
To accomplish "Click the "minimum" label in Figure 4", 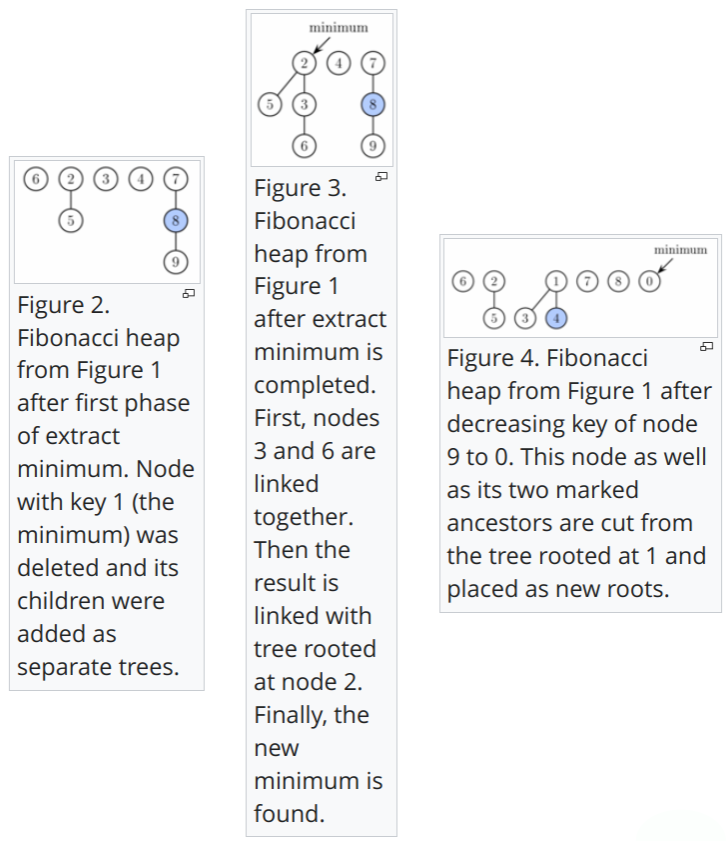I will pos(680,249).
